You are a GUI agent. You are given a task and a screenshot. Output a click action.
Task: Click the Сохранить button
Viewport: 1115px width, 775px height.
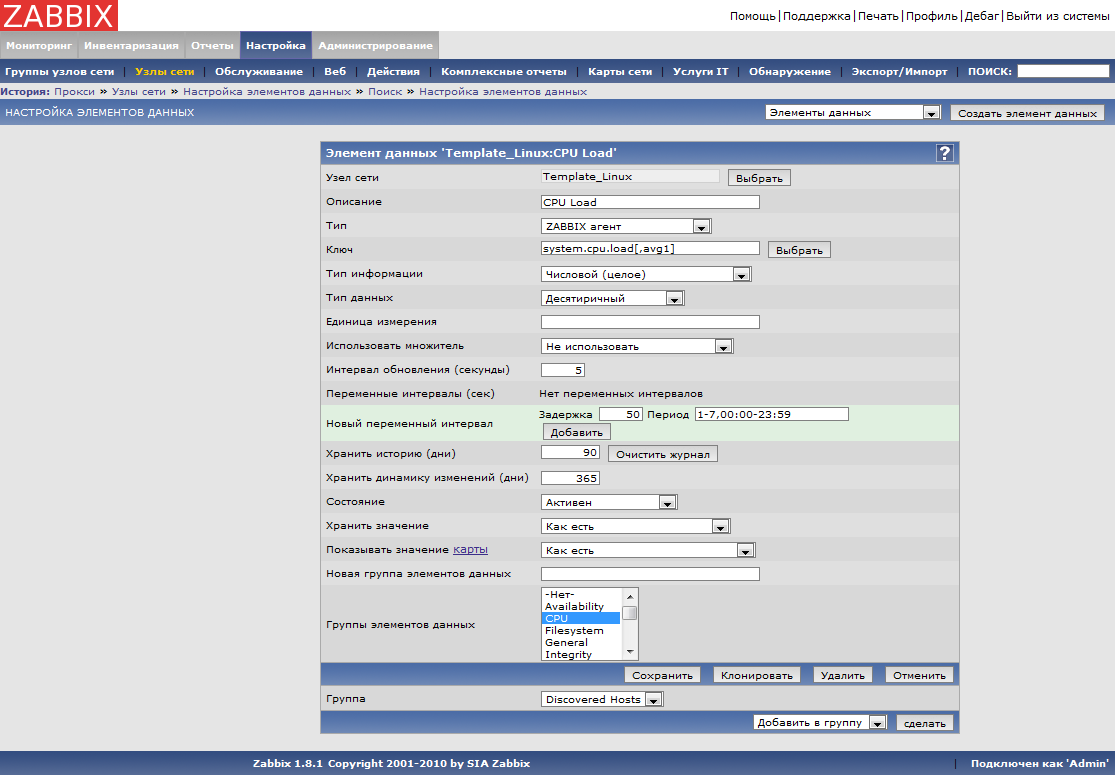pos(662,675)
